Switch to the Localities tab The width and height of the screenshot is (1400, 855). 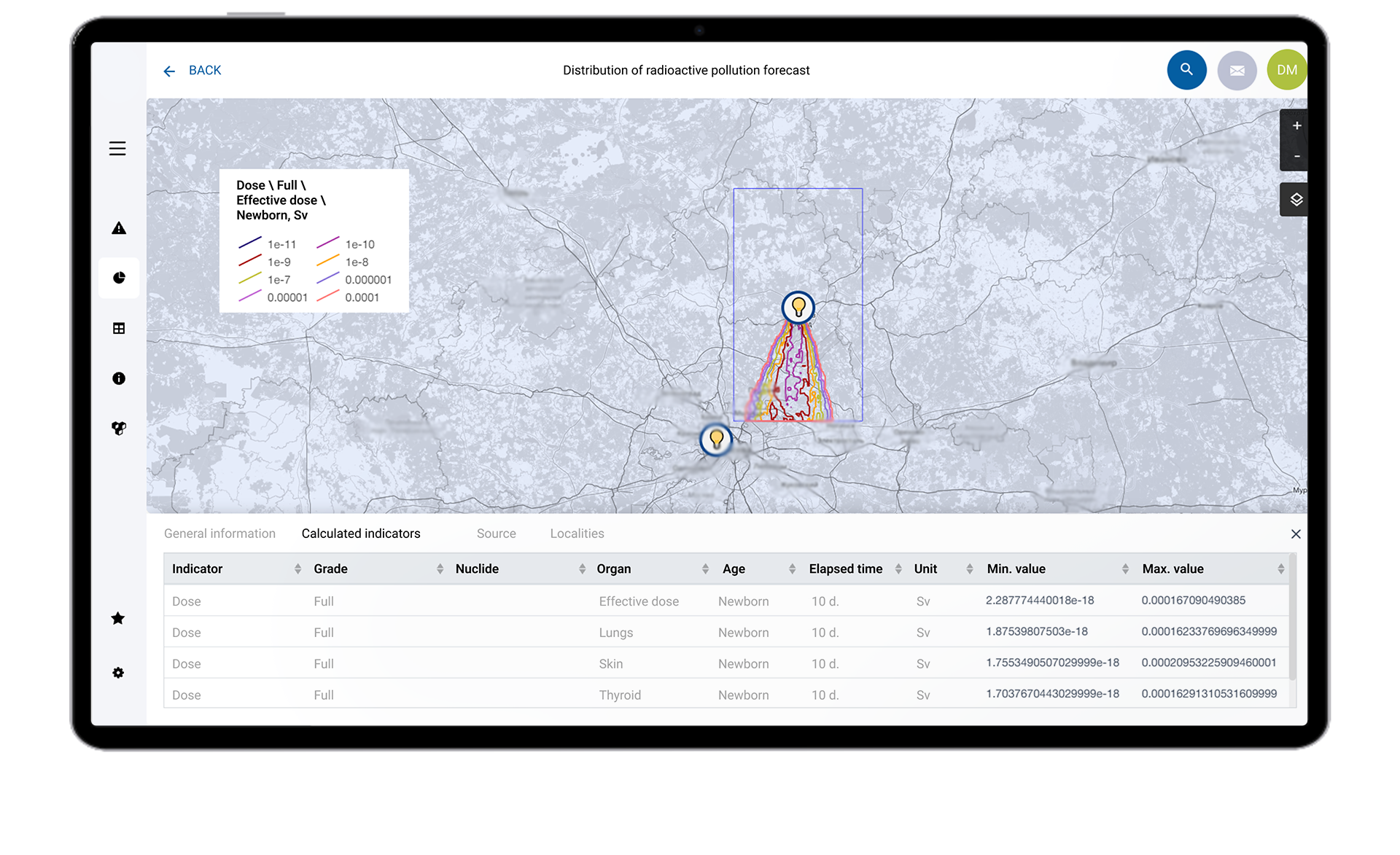577,534
